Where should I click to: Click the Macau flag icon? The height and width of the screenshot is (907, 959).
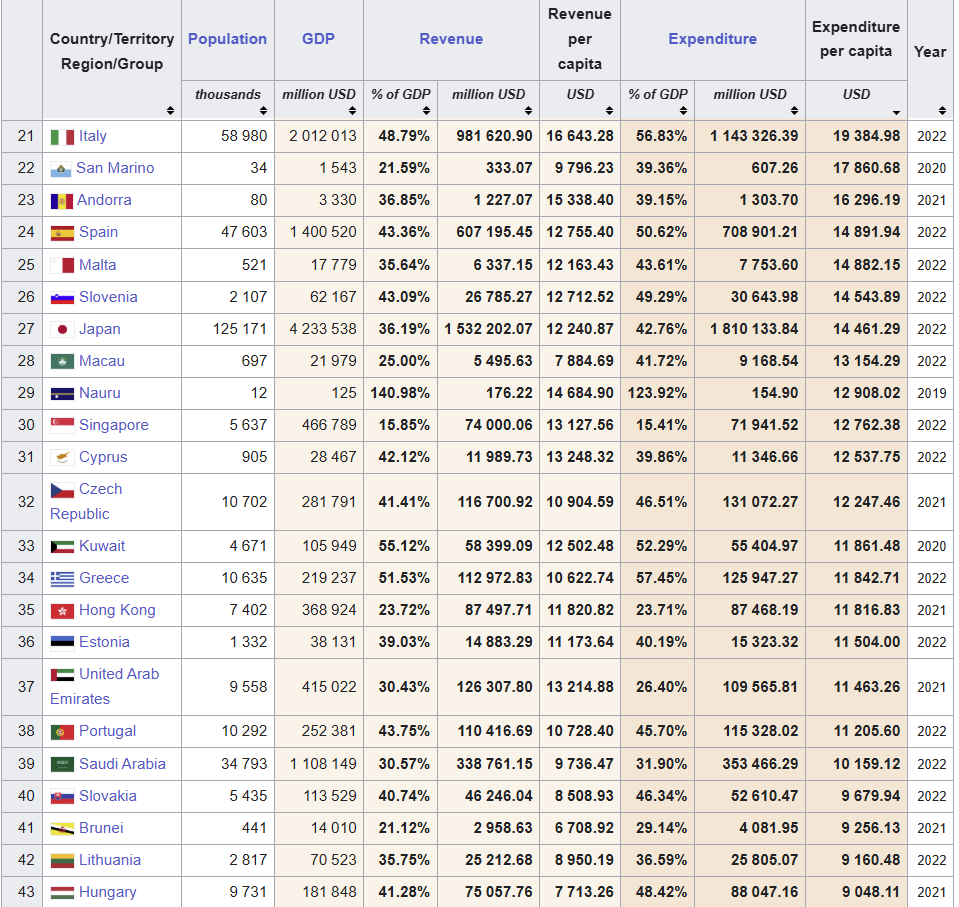point(62,361)
